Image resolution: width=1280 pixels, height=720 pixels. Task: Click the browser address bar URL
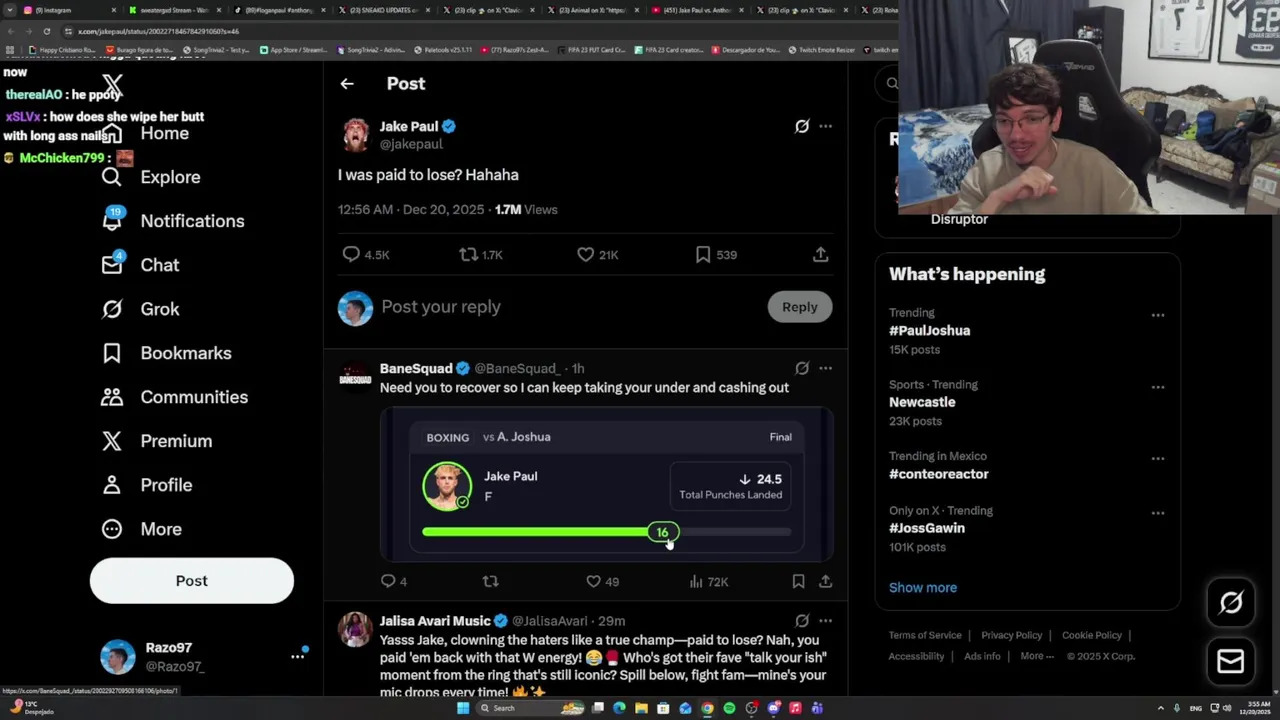158,31
